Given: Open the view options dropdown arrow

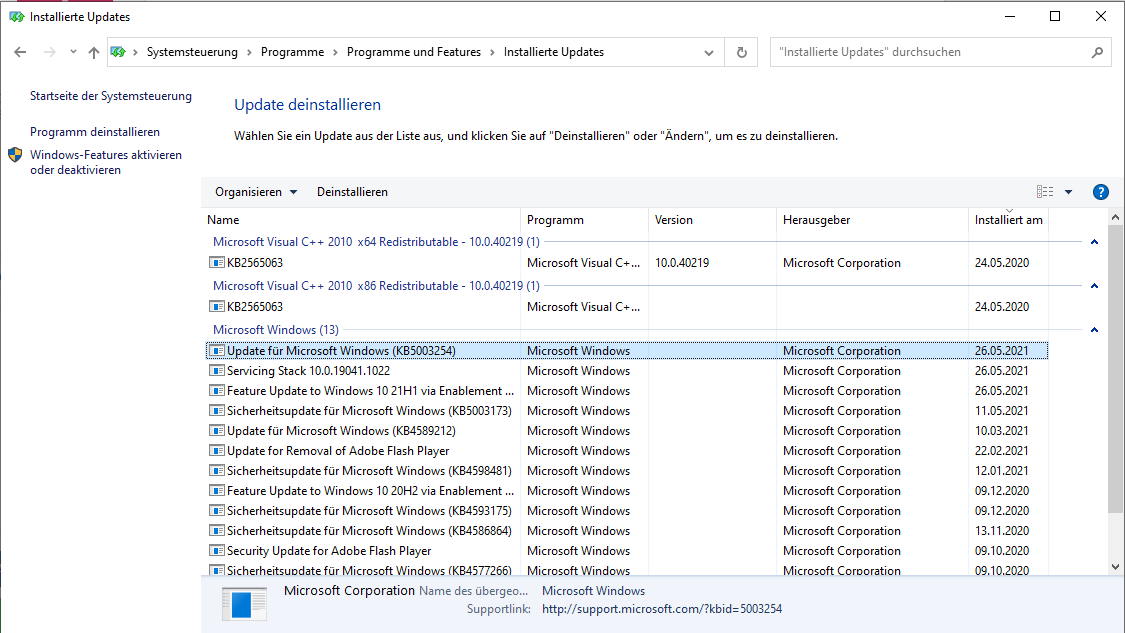Looking at the screenshot, I should click(x=1068, y=192).
